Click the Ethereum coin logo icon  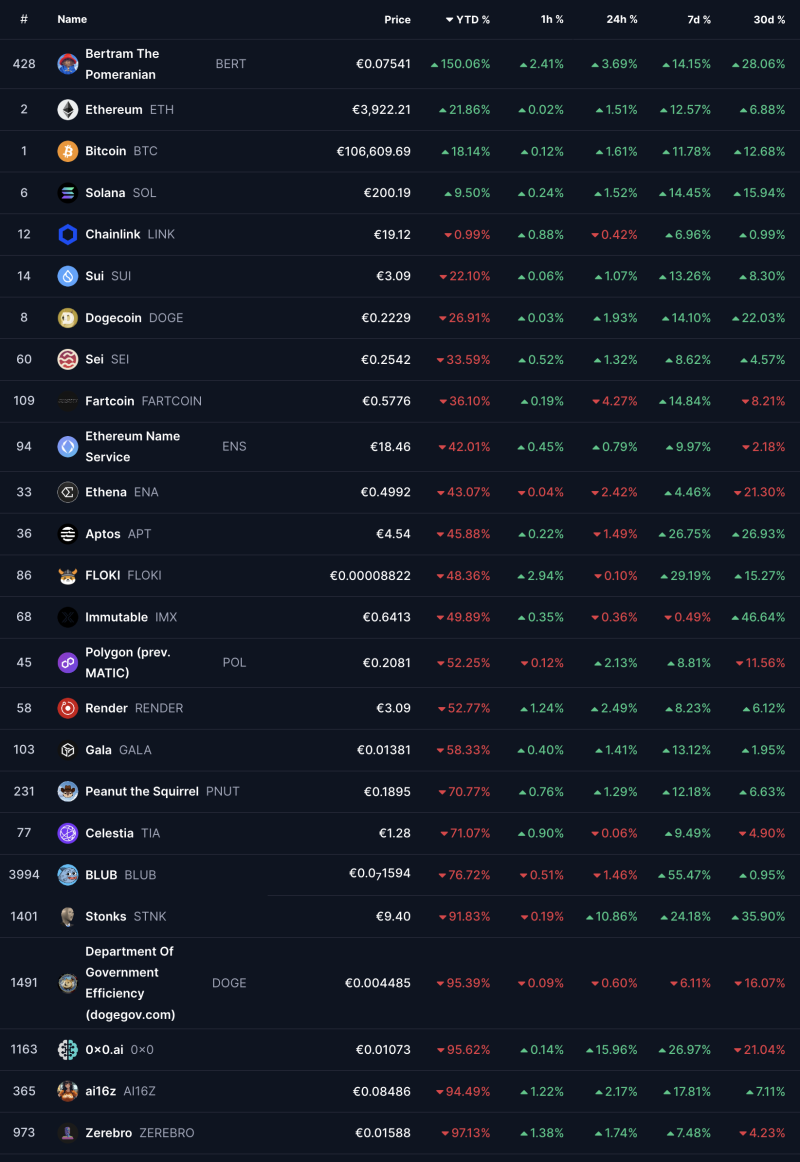pos(68,110)
